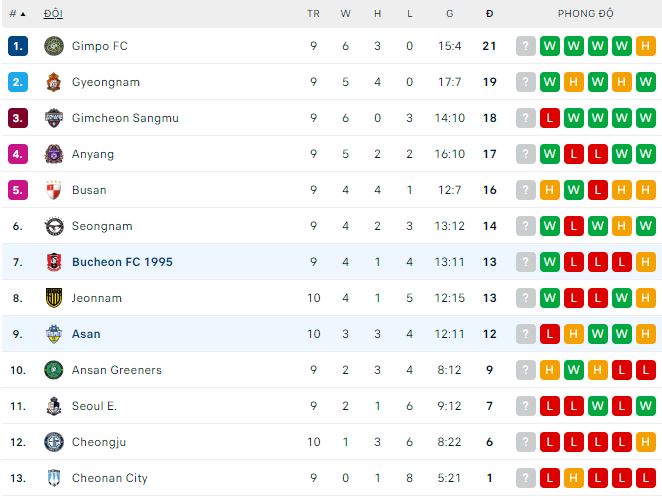662x499 pixels.
Task: Click rank 1 blue position badge
Action: (18, 46)
